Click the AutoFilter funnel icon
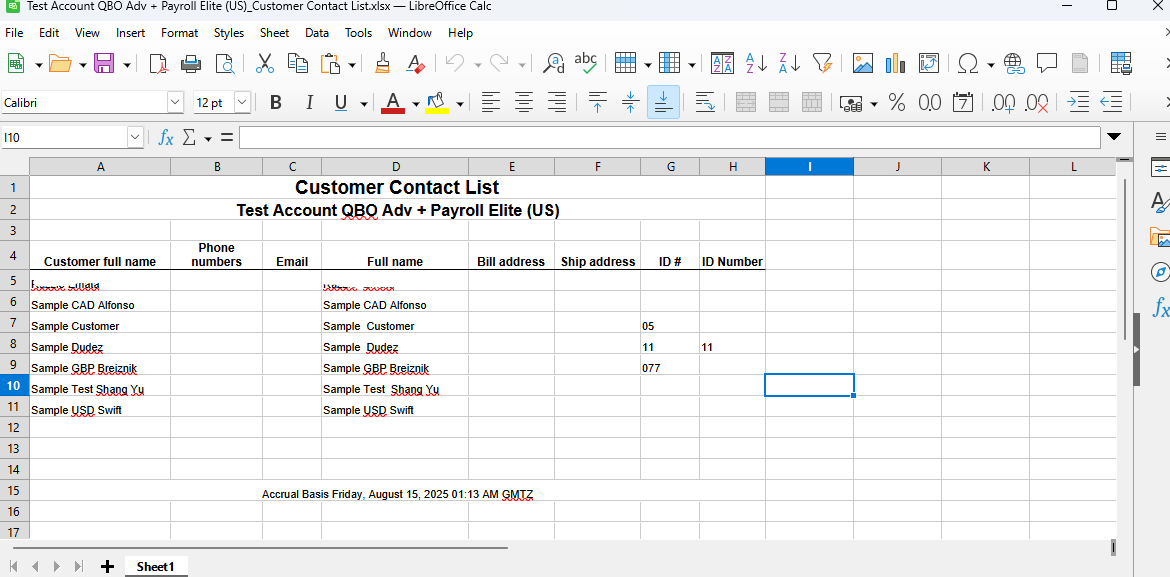Viewport: 1170px width, 577px height. [822, 64]
